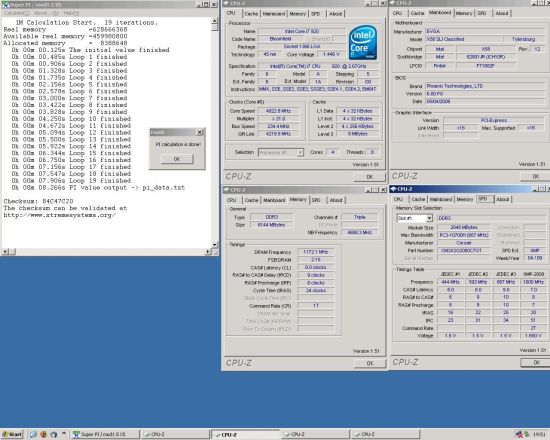Click the Super PI horizontal scrollbar left arrow
550x440 pixels.
click(x=5, y=251)
